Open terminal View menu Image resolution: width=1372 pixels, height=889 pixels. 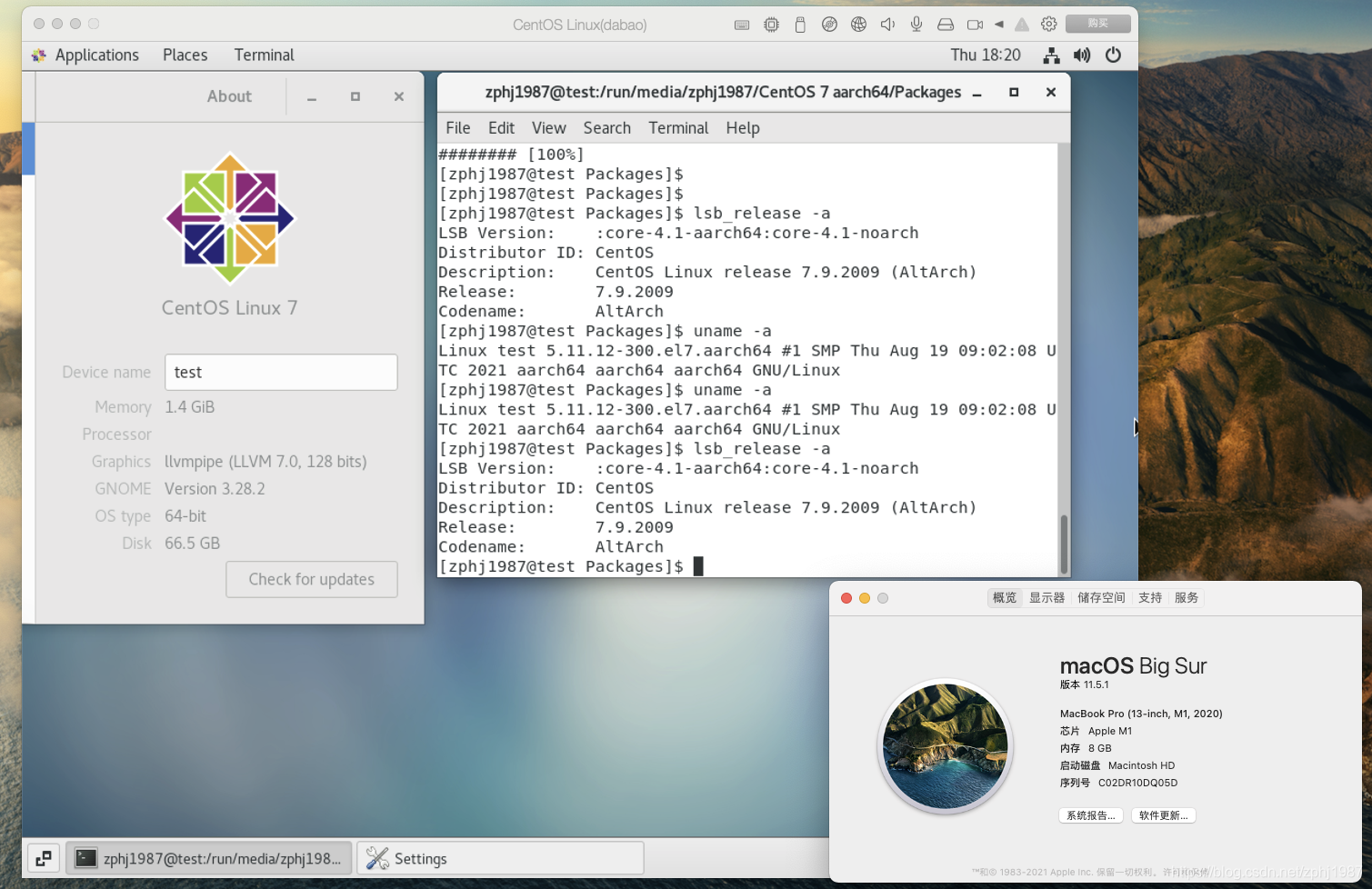pos(548,128)
